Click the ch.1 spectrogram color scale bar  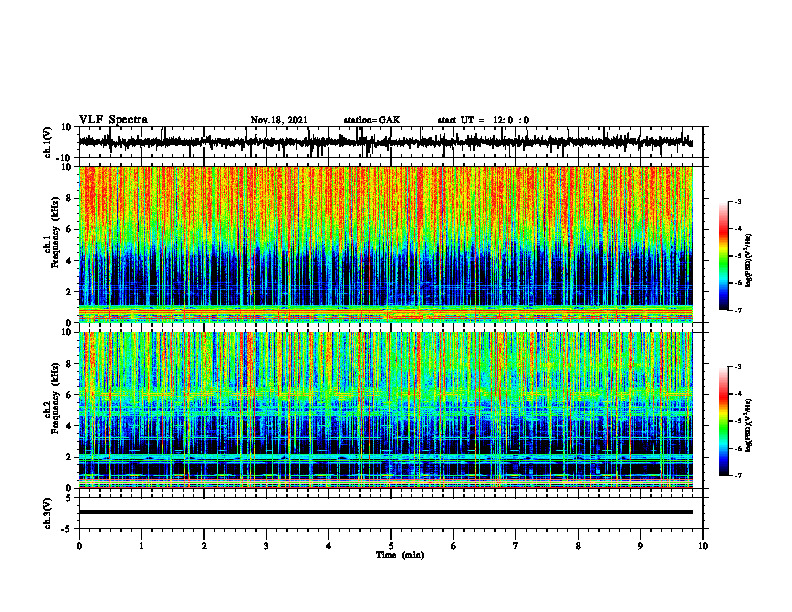point(724,256)
